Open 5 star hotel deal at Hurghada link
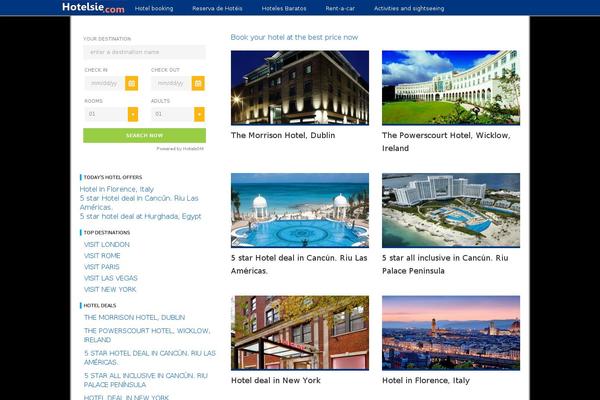 (140, 216)
